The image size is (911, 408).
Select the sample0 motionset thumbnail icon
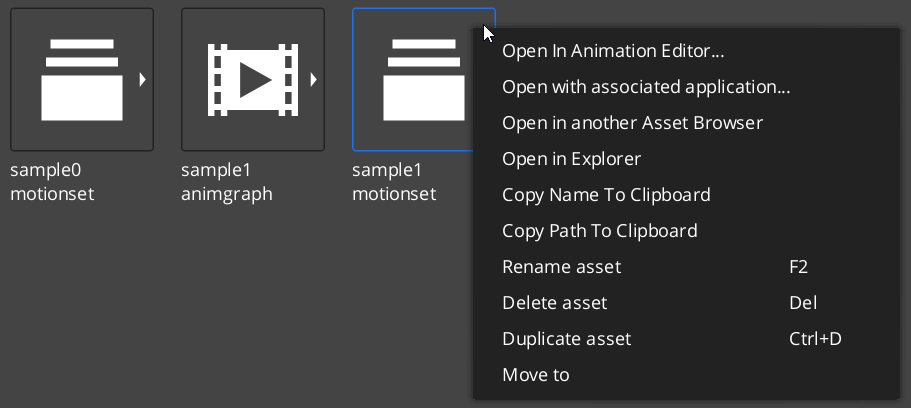[81, 79]
